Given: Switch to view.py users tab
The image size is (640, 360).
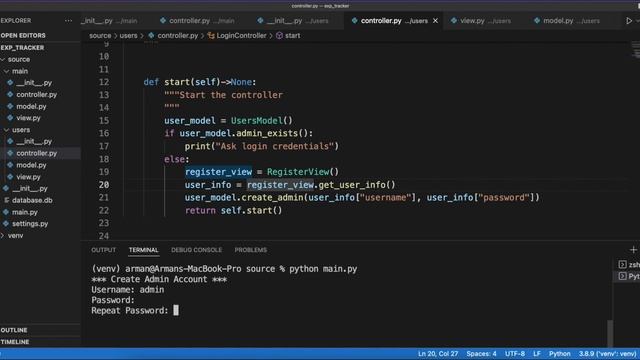Looking at the screenshot, I should (481, 20).
